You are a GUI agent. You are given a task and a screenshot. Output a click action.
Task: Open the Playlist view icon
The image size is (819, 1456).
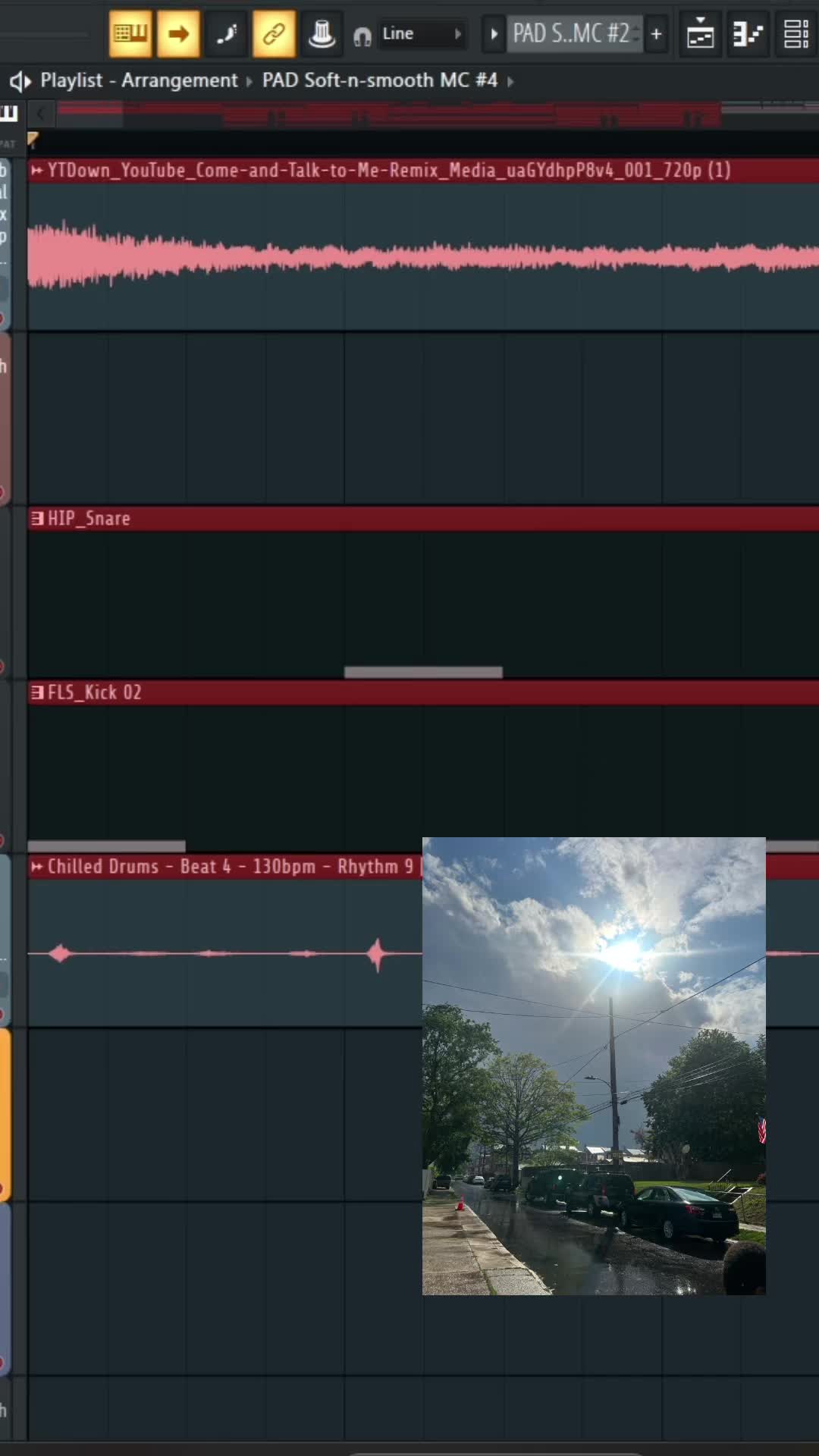pyautogui.click(x=700, y=33)
